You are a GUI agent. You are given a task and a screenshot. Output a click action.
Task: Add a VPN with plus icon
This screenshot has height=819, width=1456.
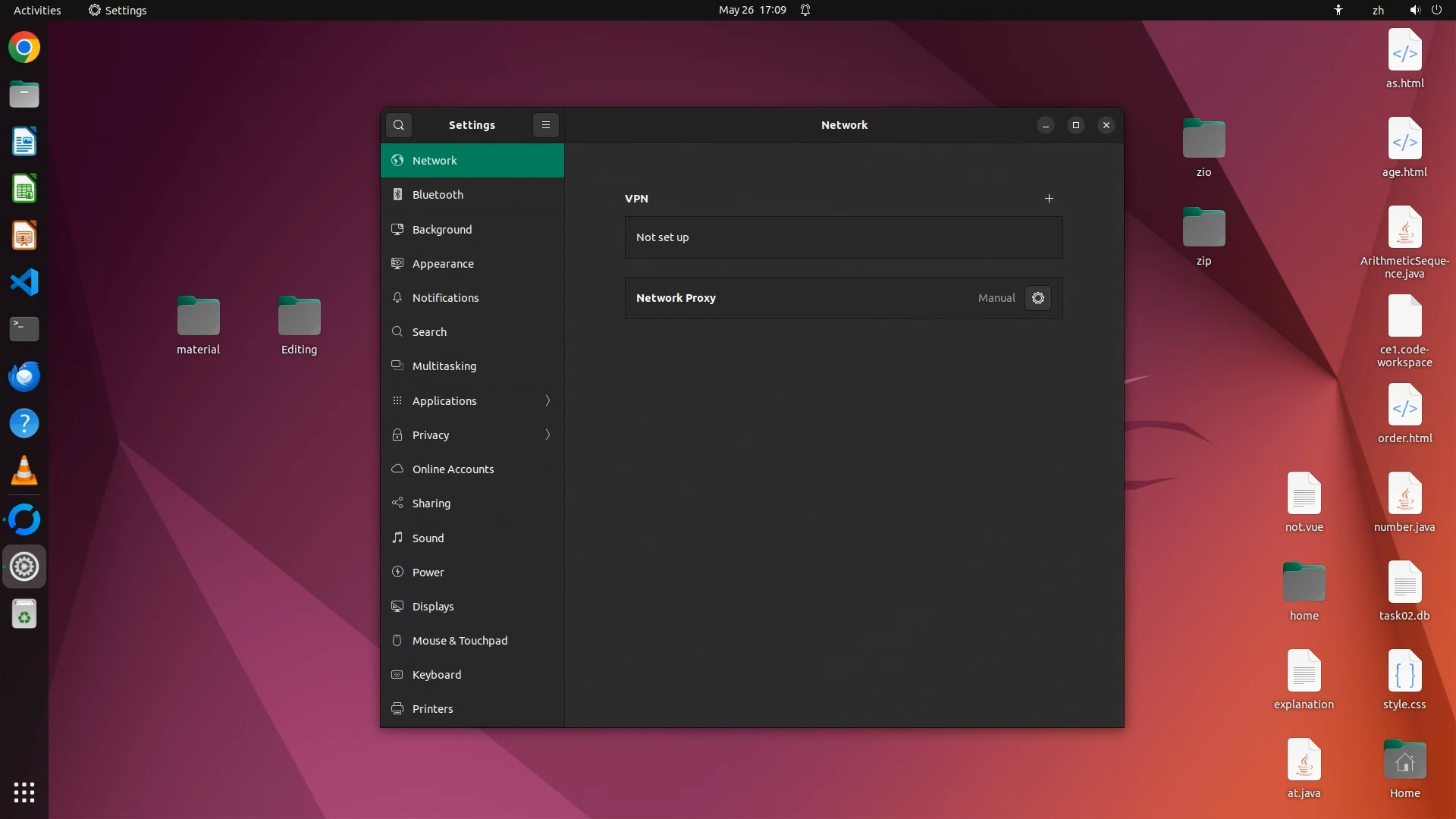pyautogui.click(x=1049, y=199)
